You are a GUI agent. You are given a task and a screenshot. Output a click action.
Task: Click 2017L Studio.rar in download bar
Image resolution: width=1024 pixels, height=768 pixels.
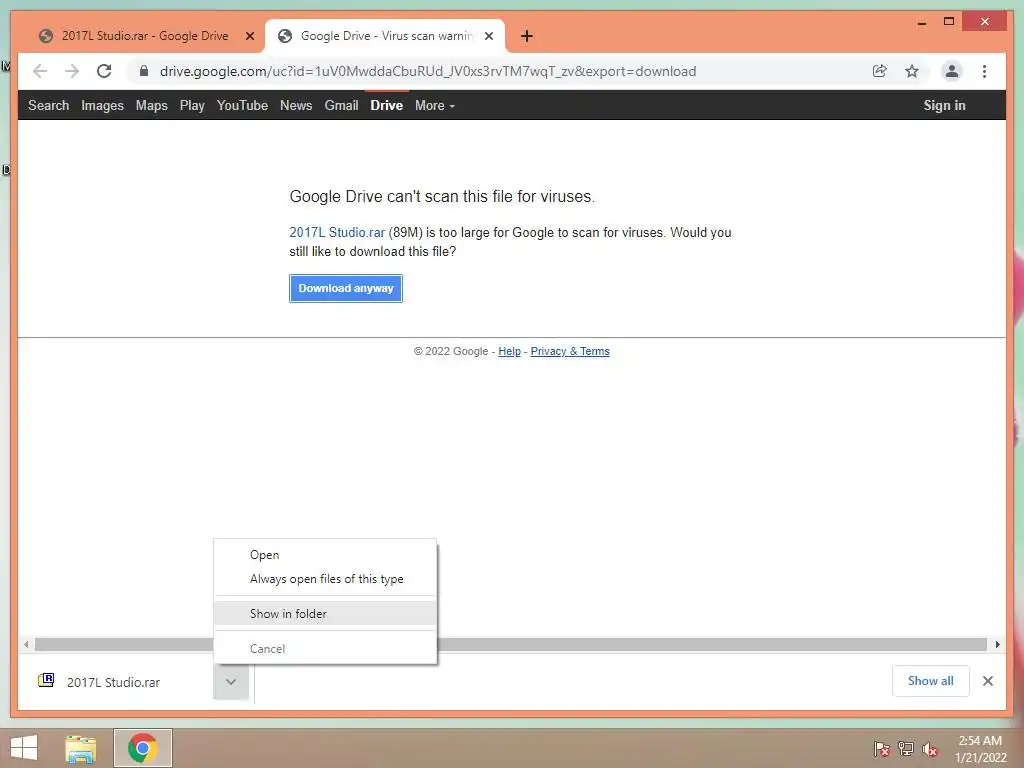pos(114,682)
